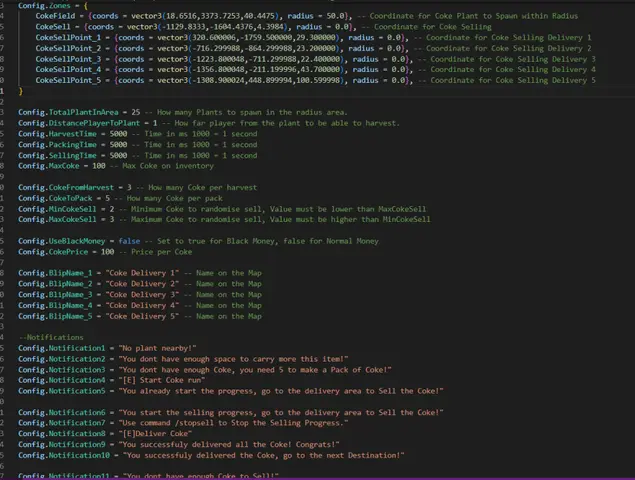The height and width of the screenshot is (480, 635).
Task: Click the Config.HarvestTime setting
Action: (137, 134)
